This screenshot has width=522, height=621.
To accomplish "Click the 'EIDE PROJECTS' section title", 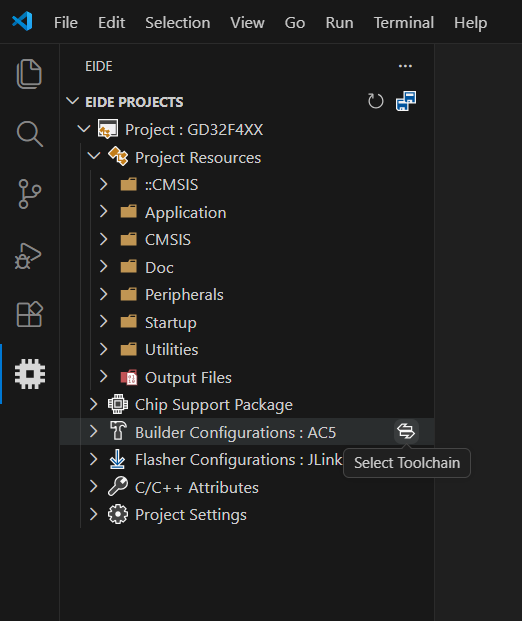I will point(134,102).
